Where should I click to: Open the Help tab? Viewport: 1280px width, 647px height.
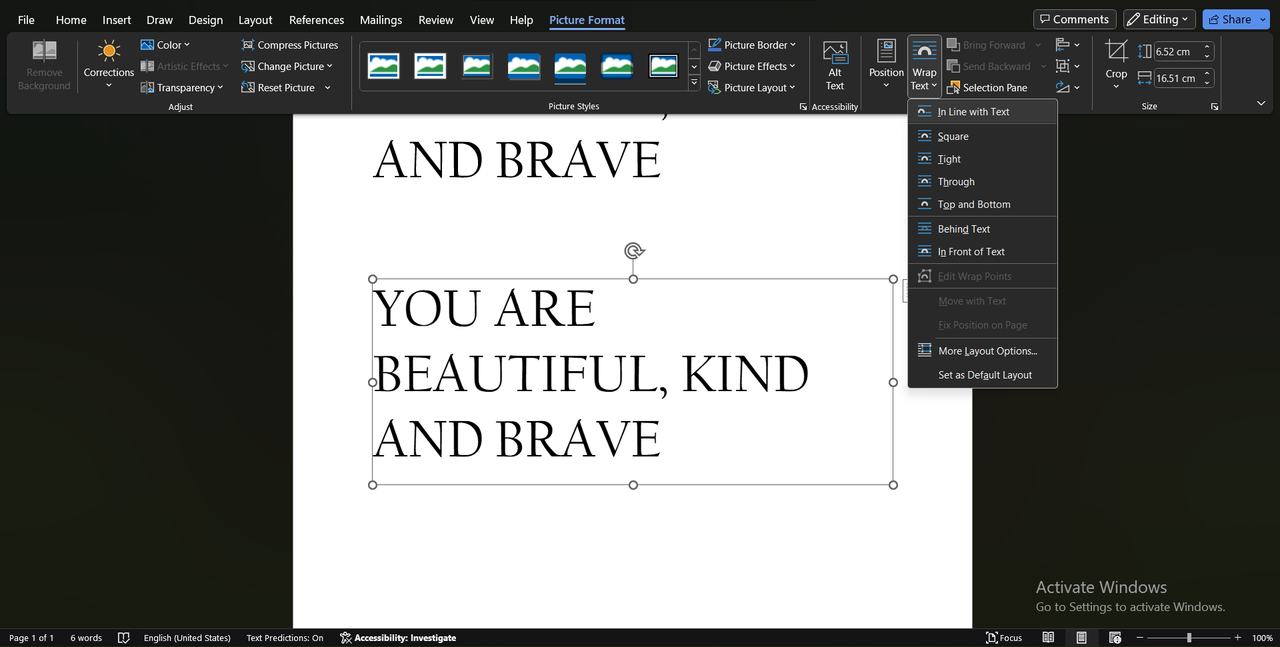(x=521, y=20)
